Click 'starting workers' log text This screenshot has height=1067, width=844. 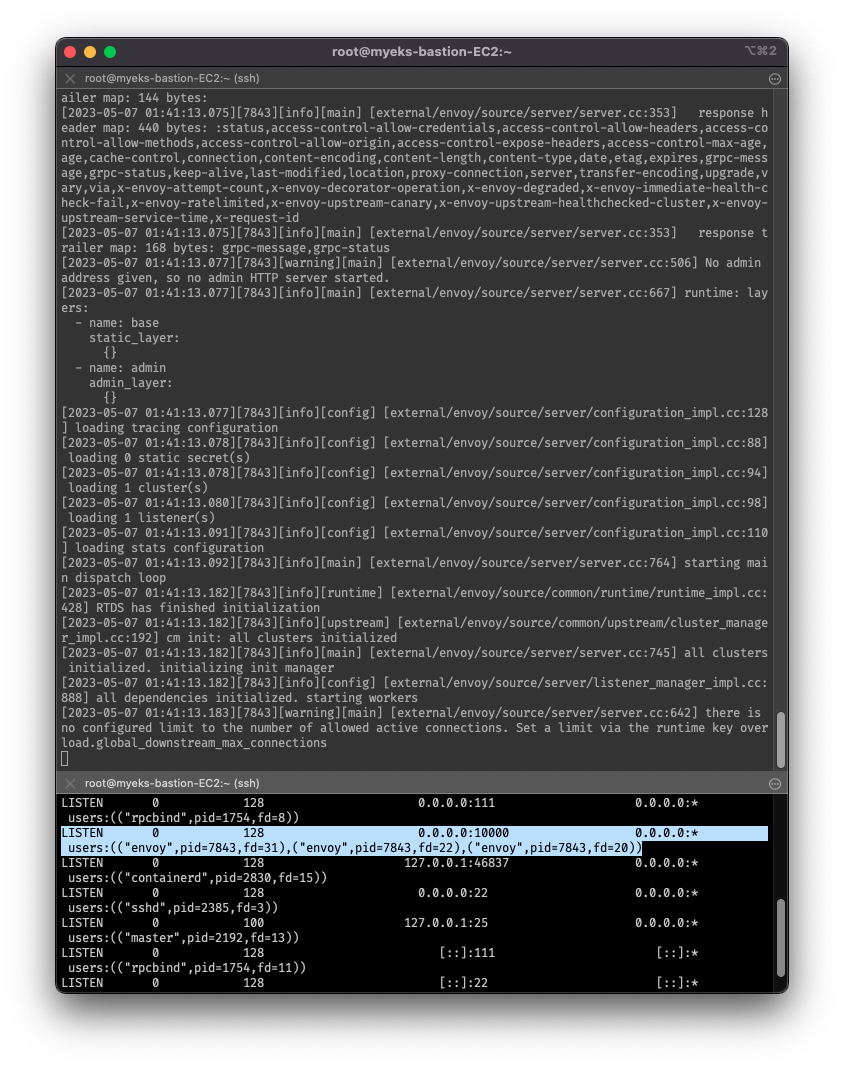[361, 697]
